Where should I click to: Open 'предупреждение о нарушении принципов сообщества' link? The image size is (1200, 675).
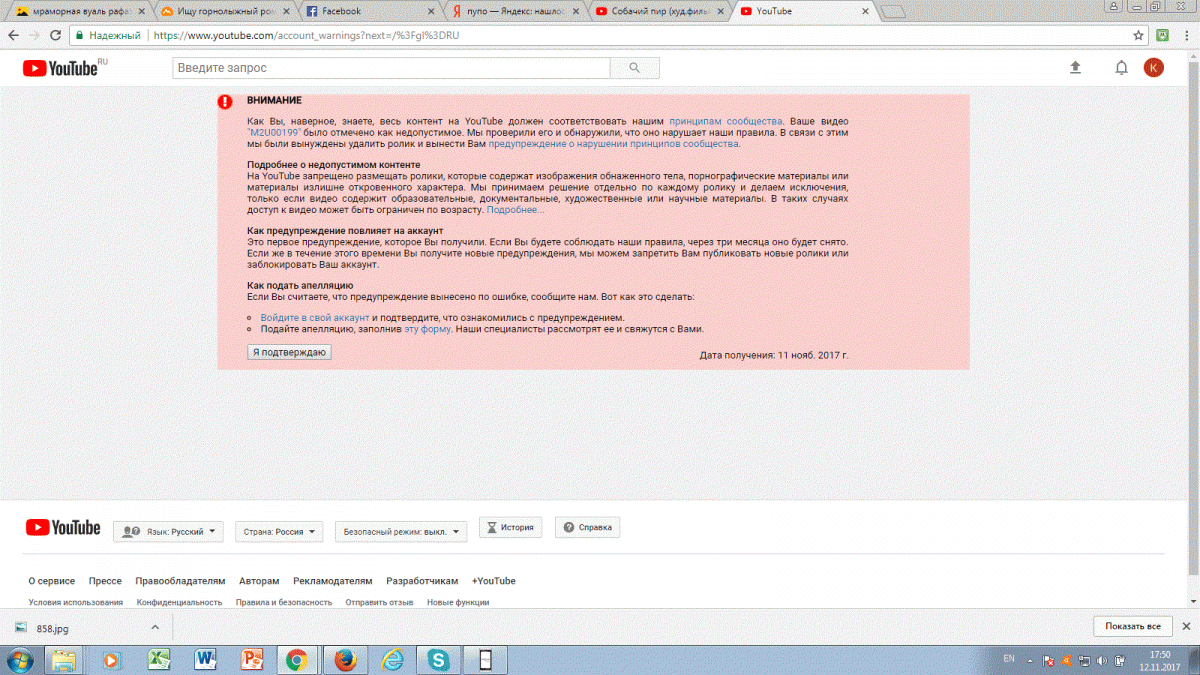click(614, 144)
